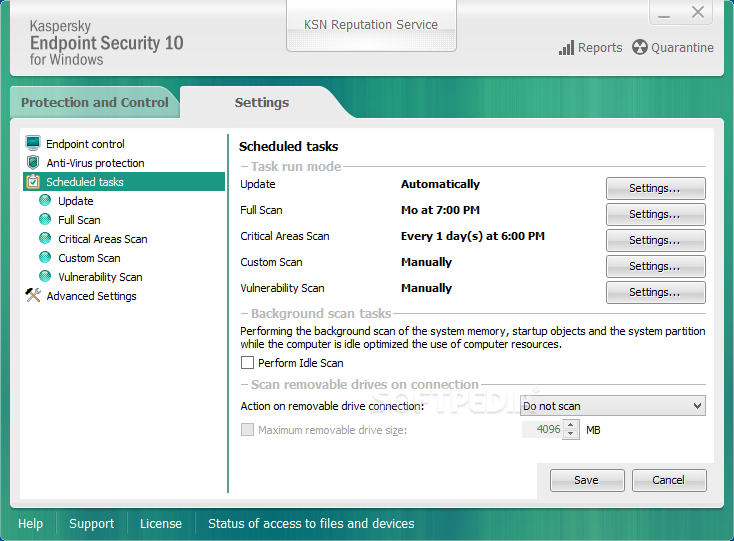The height and width of the screenshot is (541, 734).
Task: Open Settings for Full Scan
Action: (655, 214)
